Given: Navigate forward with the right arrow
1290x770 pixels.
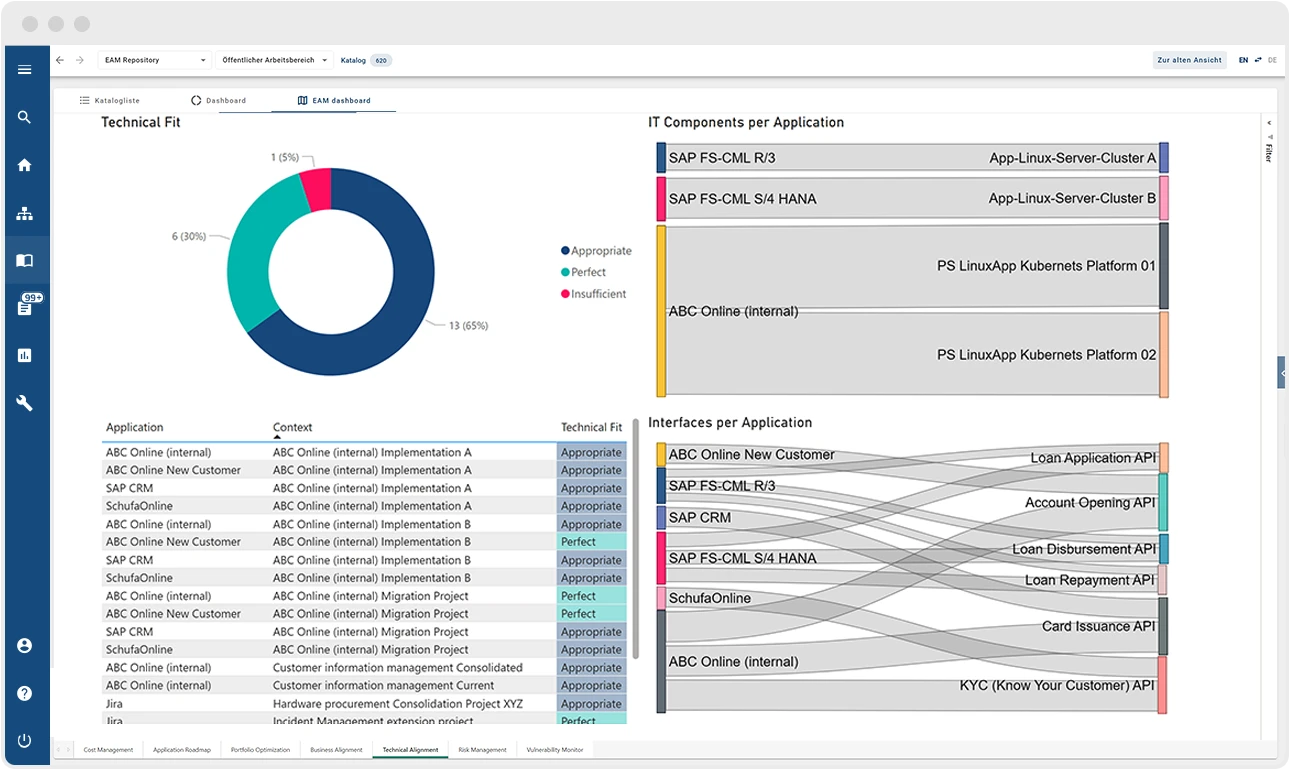Looking at the screenshot, I should click(x=80, y=60).
